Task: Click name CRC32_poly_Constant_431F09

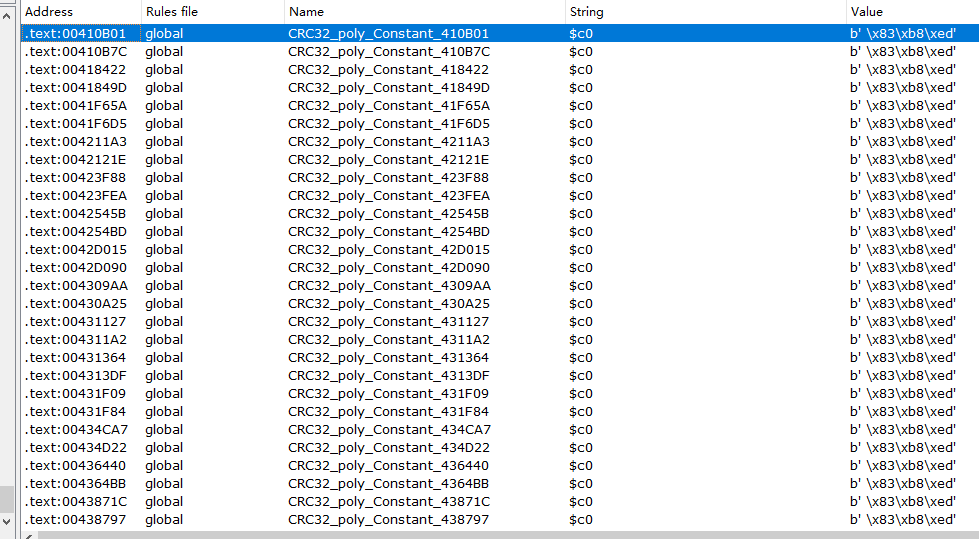Action: [x=389, y=394]
